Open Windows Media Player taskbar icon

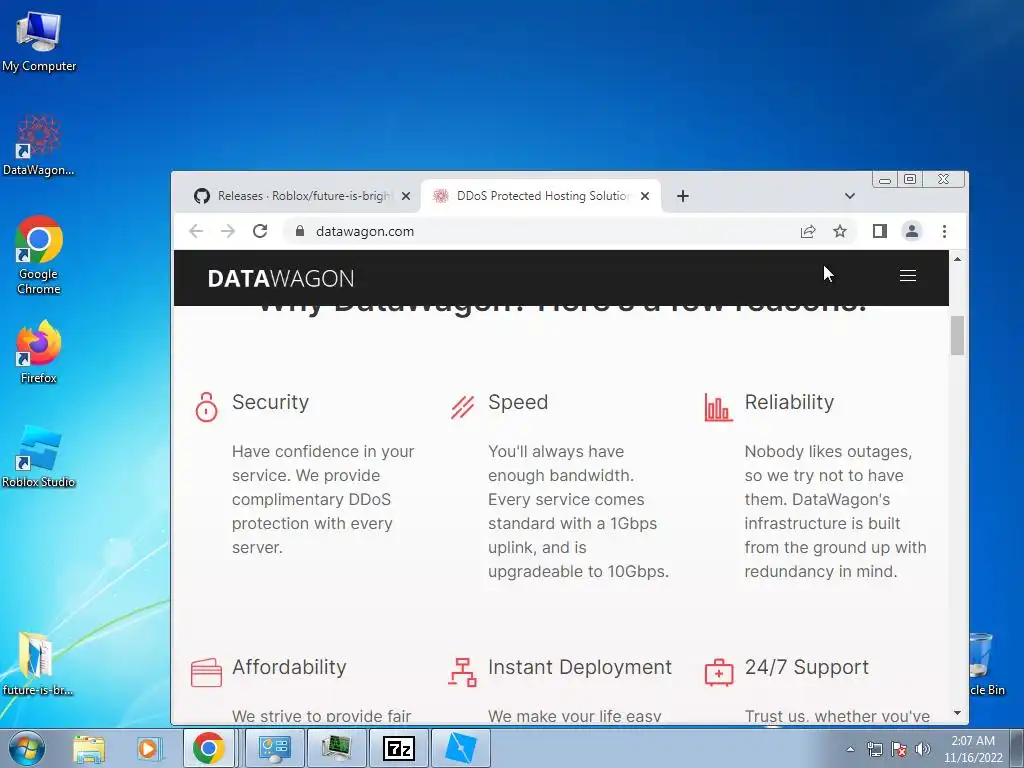pyautogui.click(x=148, y=748)
